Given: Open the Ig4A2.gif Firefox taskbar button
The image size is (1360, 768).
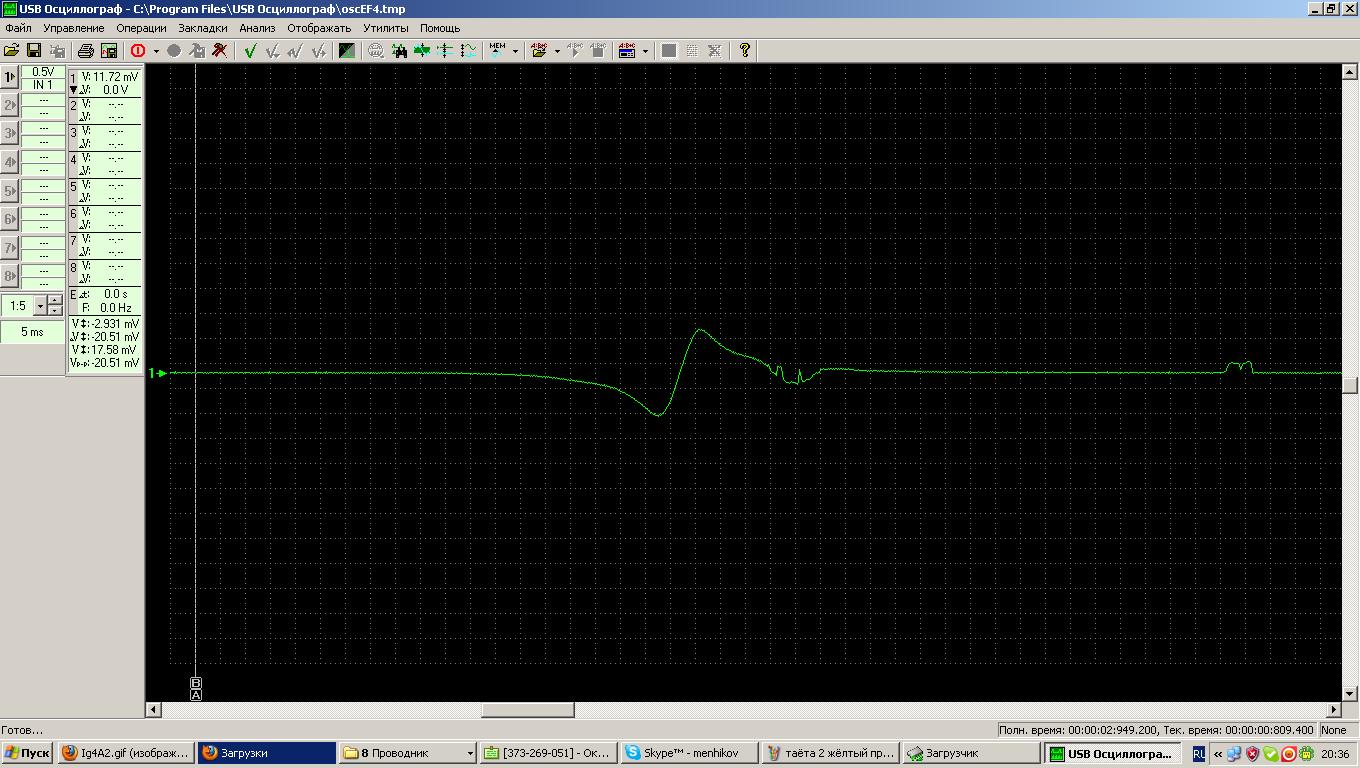Looking at the screenshot, I should (126, 753).
